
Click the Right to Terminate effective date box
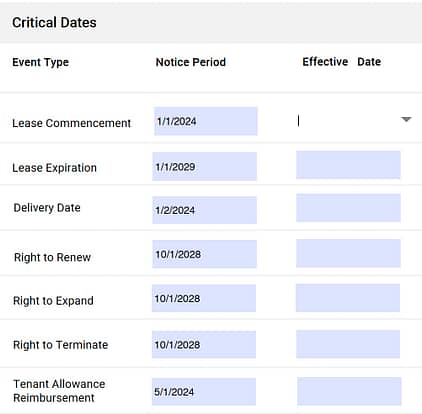(348, 344)
